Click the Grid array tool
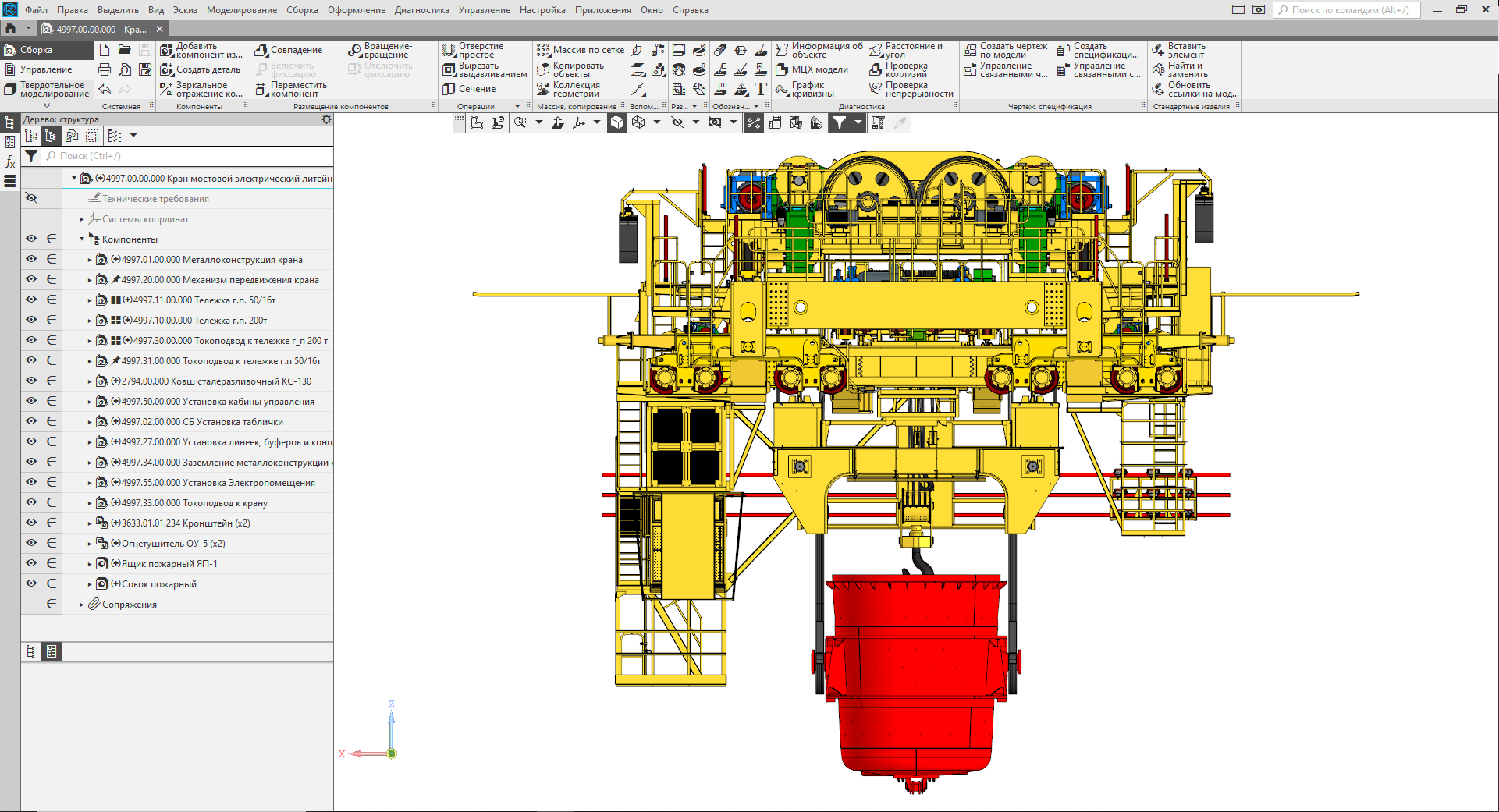Viewport: 1499px width, 812px height. (x=581, y=50)
